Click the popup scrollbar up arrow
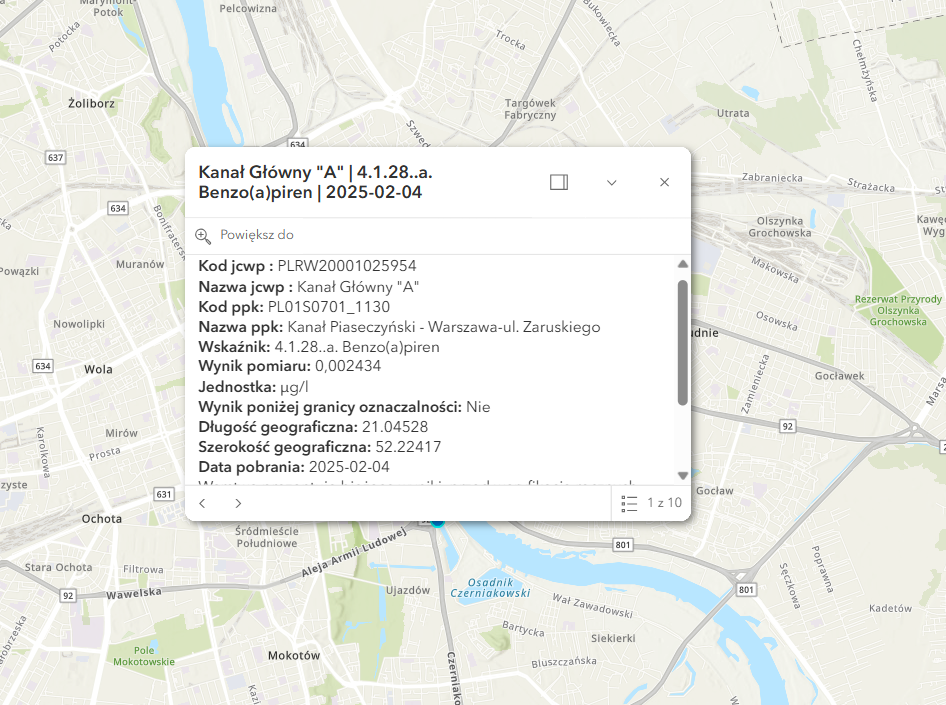The height and width of the screenshot is (705, 946). pos(683,264)
